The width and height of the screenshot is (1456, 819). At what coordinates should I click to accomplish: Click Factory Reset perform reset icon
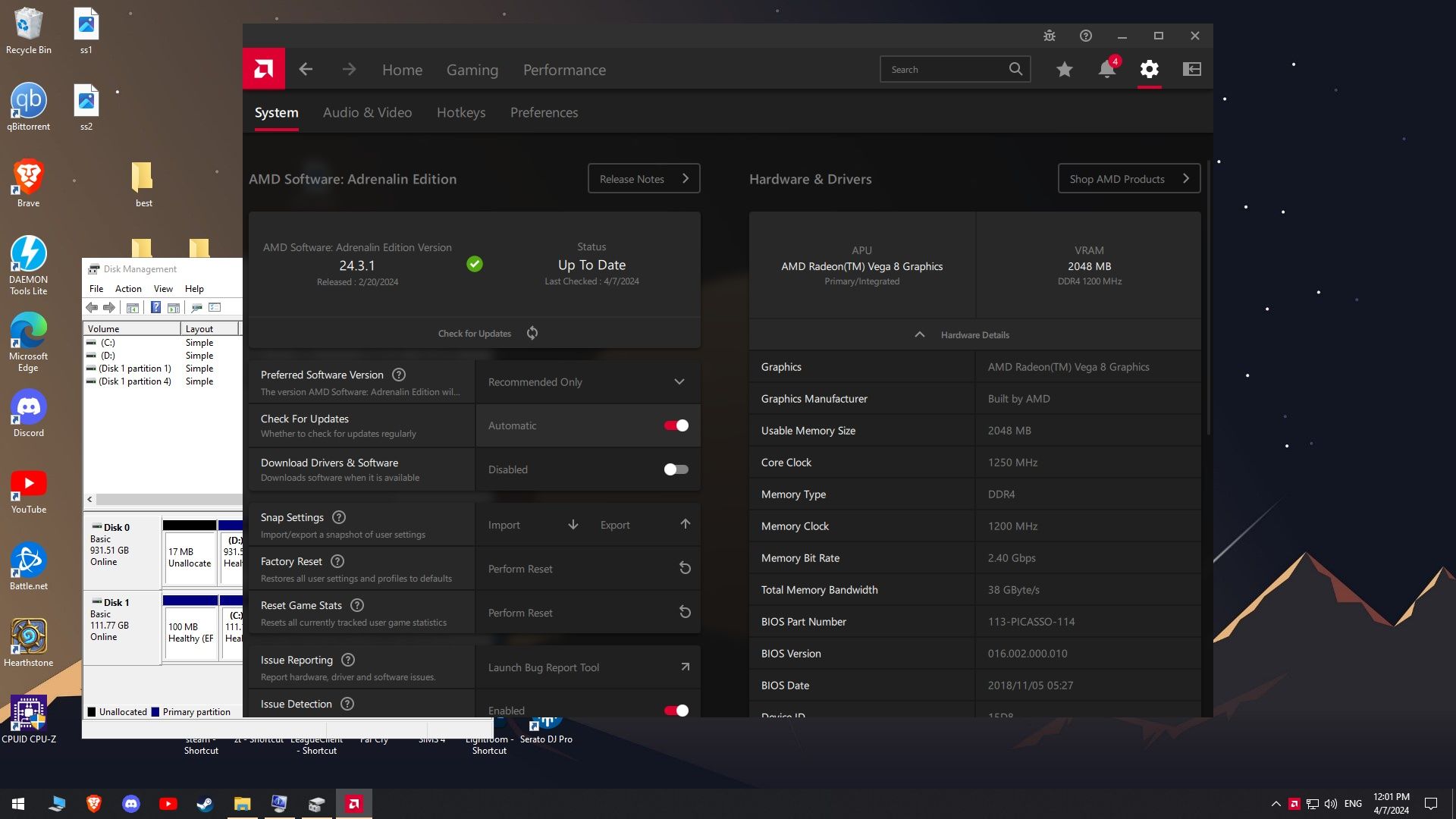click(x=685, y=568)
